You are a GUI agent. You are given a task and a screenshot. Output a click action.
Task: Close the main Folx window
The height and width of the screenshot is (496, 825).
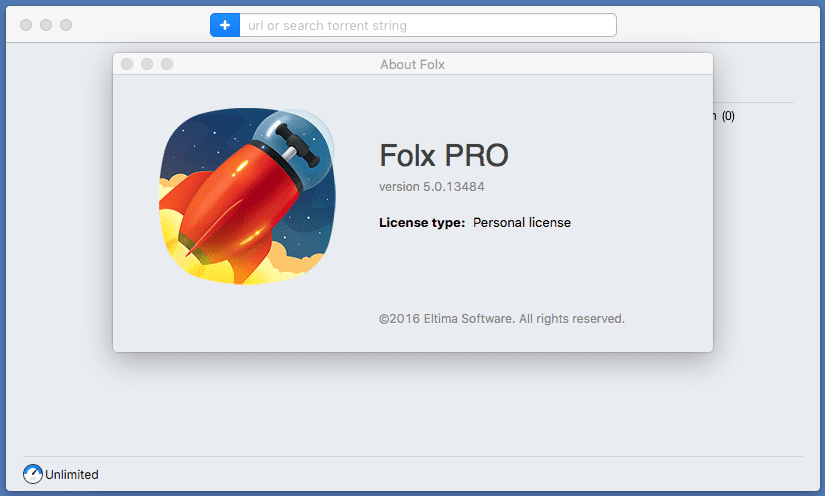point(26,25)
